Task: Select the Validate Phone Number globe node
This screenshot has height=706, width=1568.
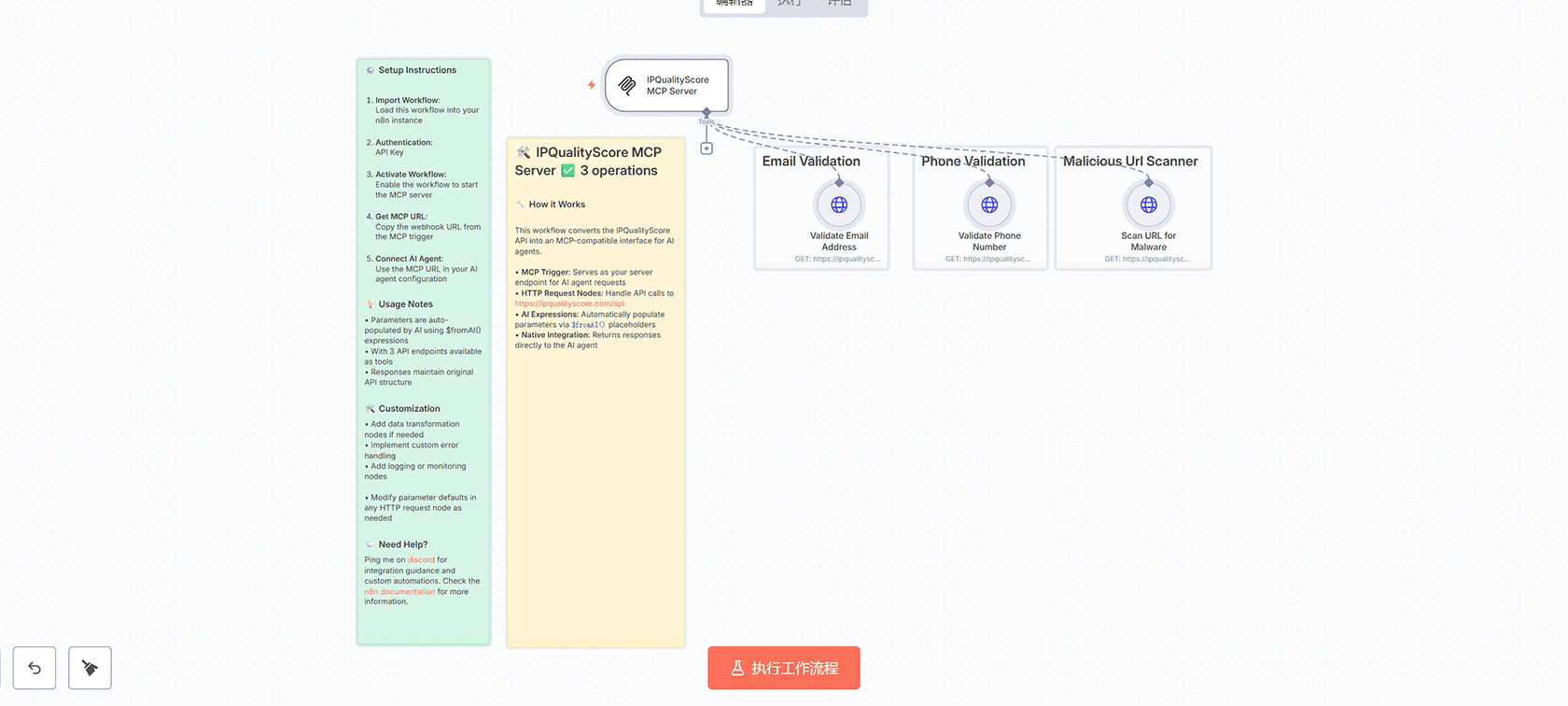Action: point(989,205)
